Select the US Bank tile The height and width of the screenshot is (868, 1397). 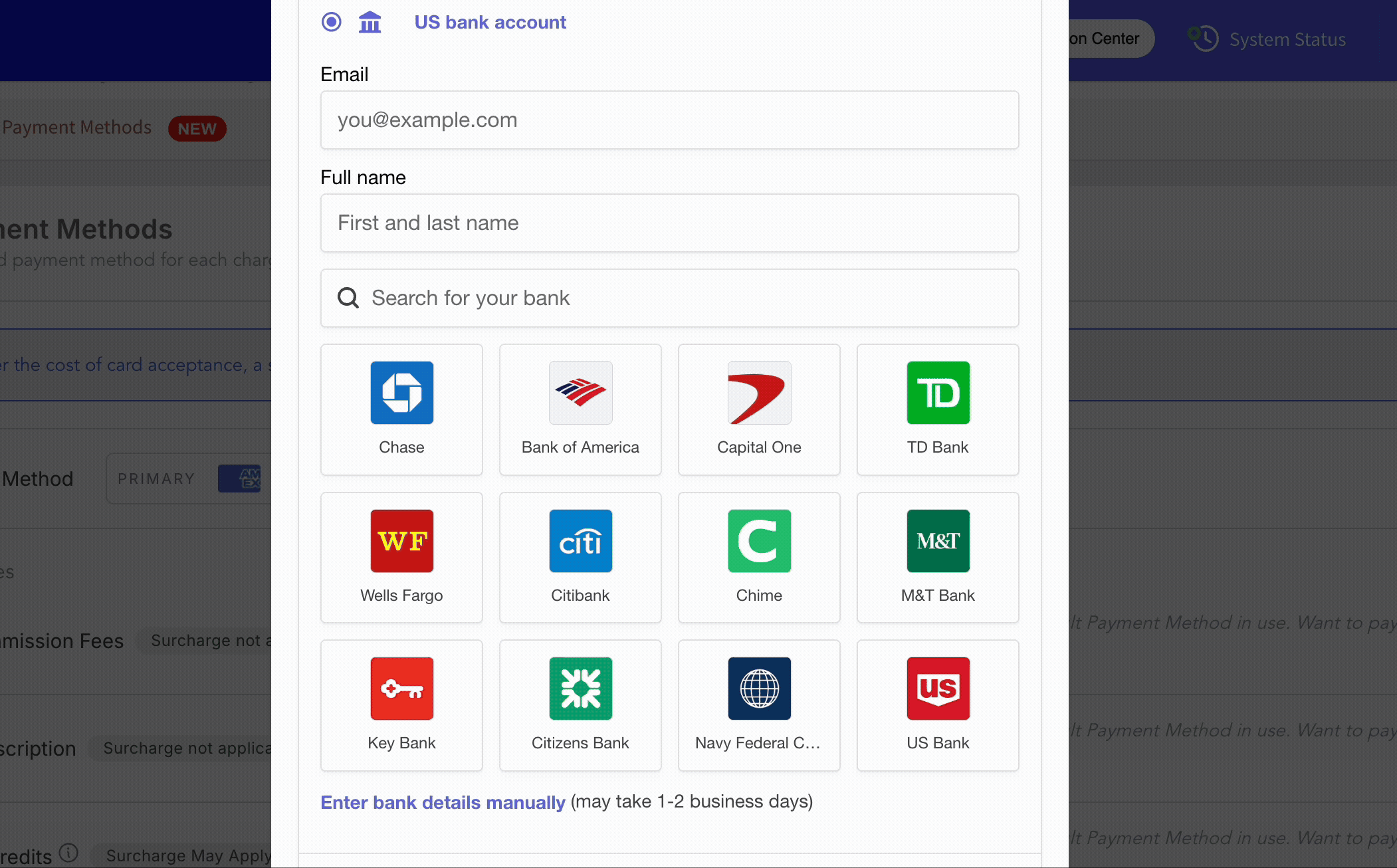click(937, 705)
